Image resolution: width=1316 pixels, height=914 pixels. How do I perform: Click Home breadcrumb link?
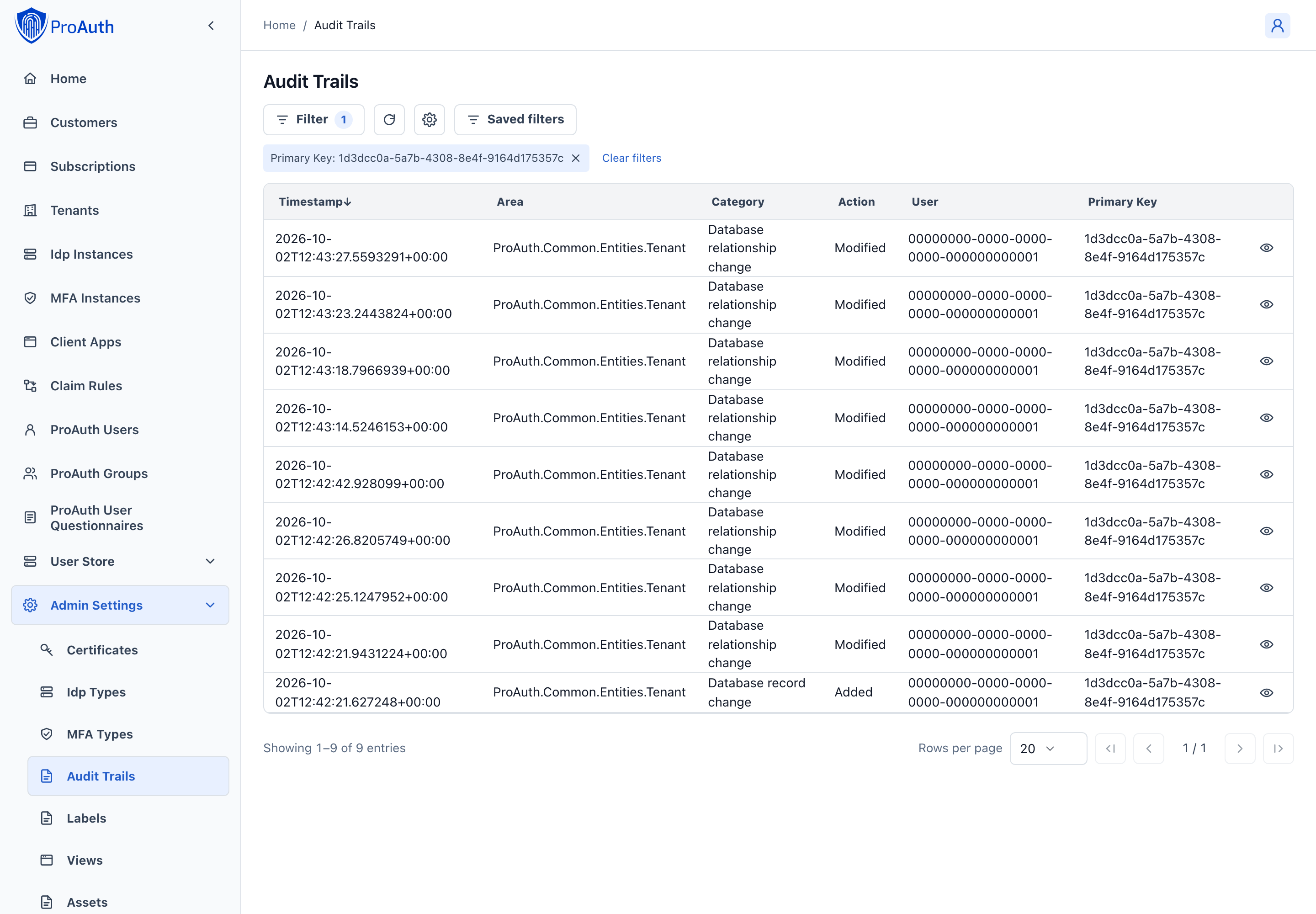click(280, 25)
